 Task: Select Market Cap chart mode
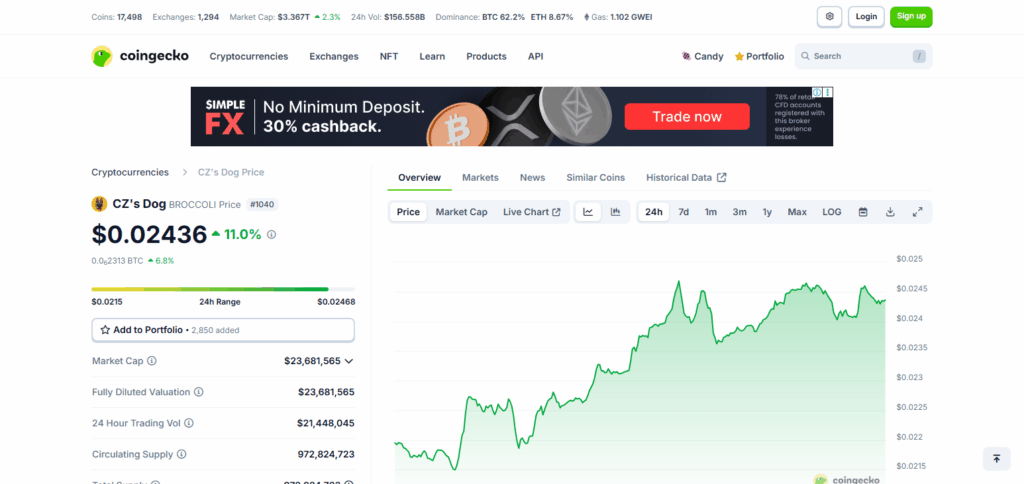[x=462, y=212]
